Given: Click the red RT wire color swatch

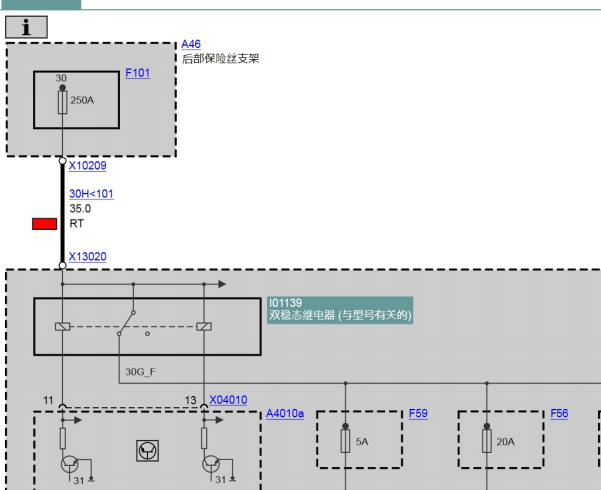Looking at the screenshot, I should click(x=44, y=224).
